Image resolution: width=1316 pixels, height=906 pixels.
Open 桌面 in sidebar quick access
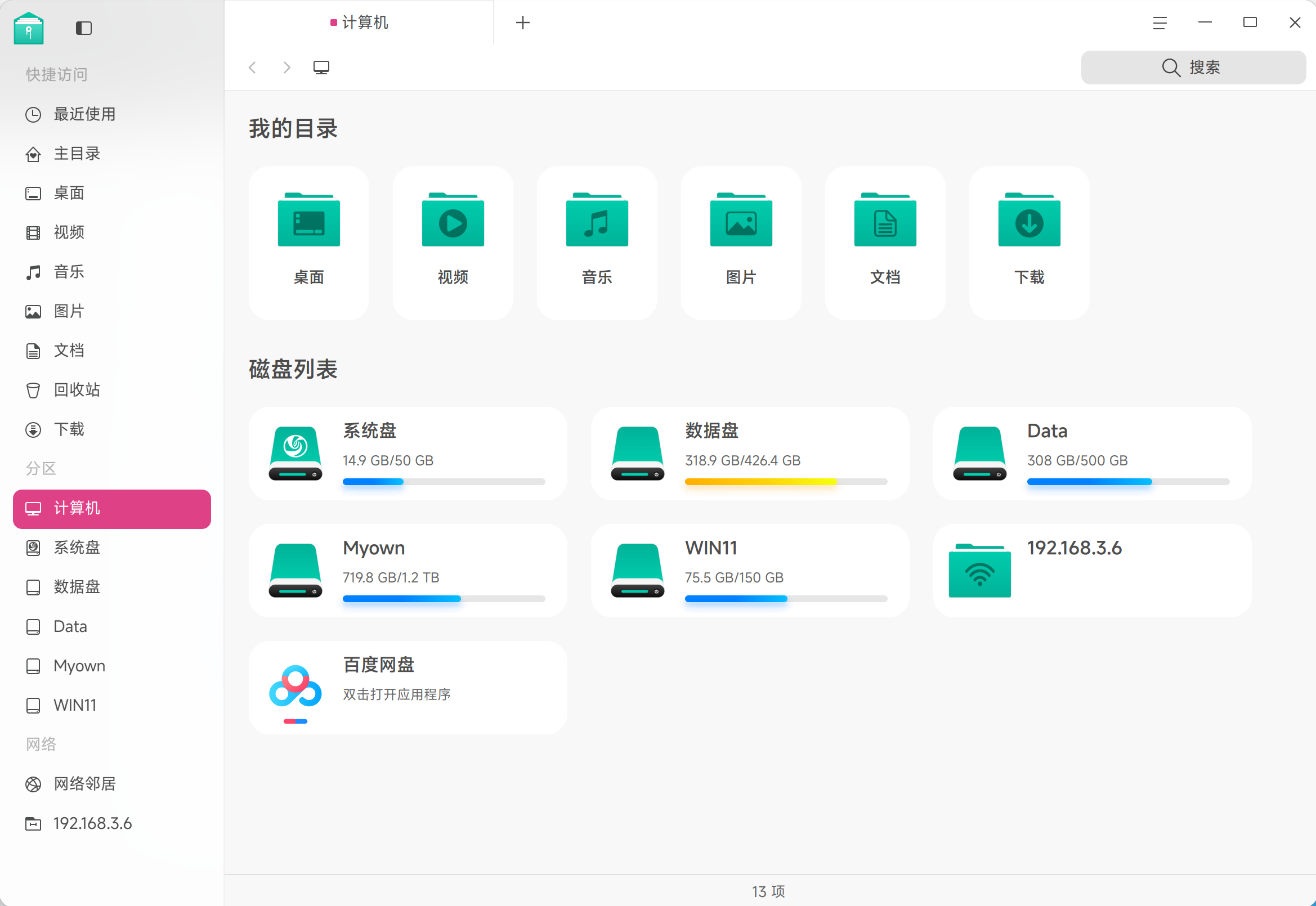coord(112,193)
